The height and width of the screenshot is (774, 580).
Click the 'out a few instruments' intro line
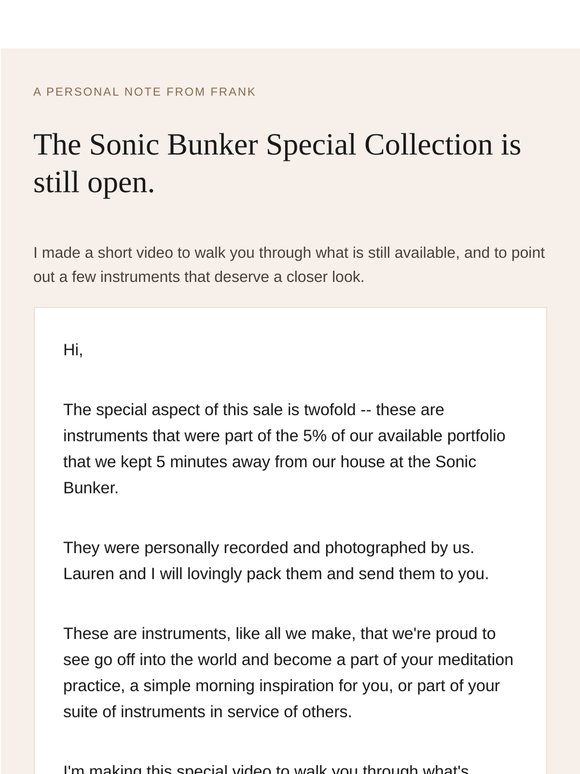tap(198, 277)
